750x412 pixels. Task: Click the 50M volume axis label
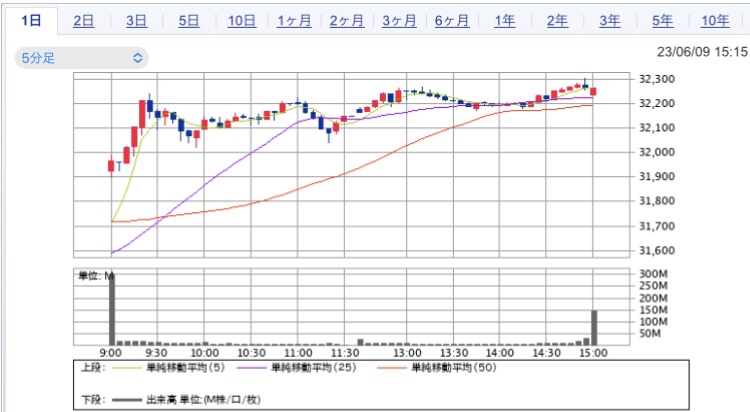tap(650, 334)
